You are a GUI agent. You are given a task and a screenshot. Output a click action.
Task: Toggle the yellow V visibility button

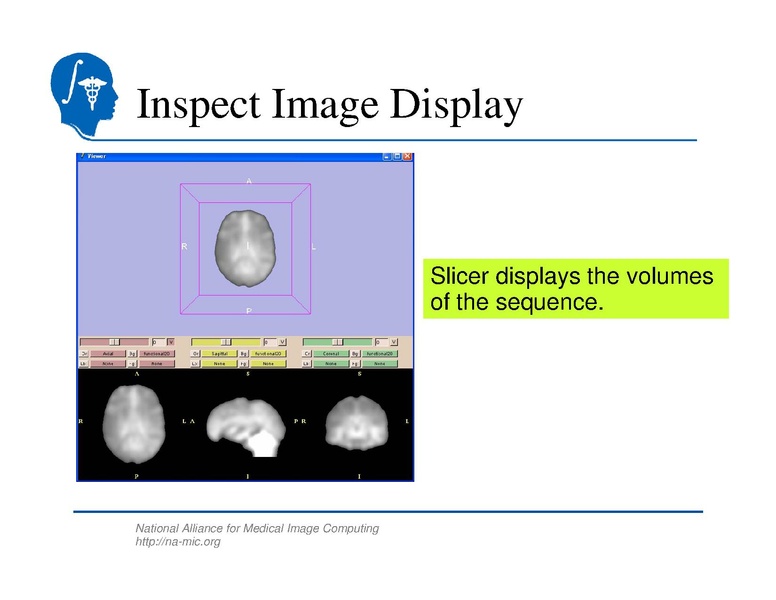tap(282, 342)
